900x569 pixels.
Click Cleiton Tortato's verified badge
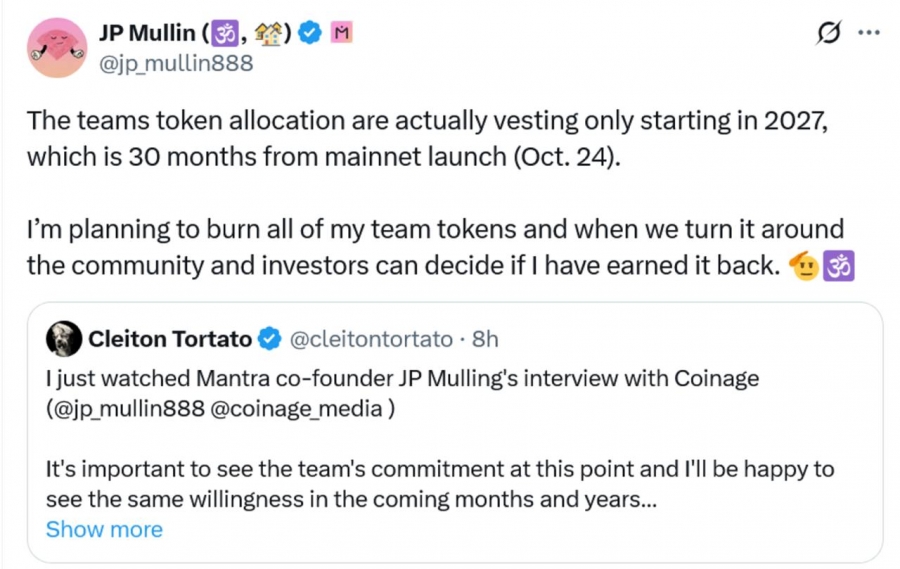269,339
